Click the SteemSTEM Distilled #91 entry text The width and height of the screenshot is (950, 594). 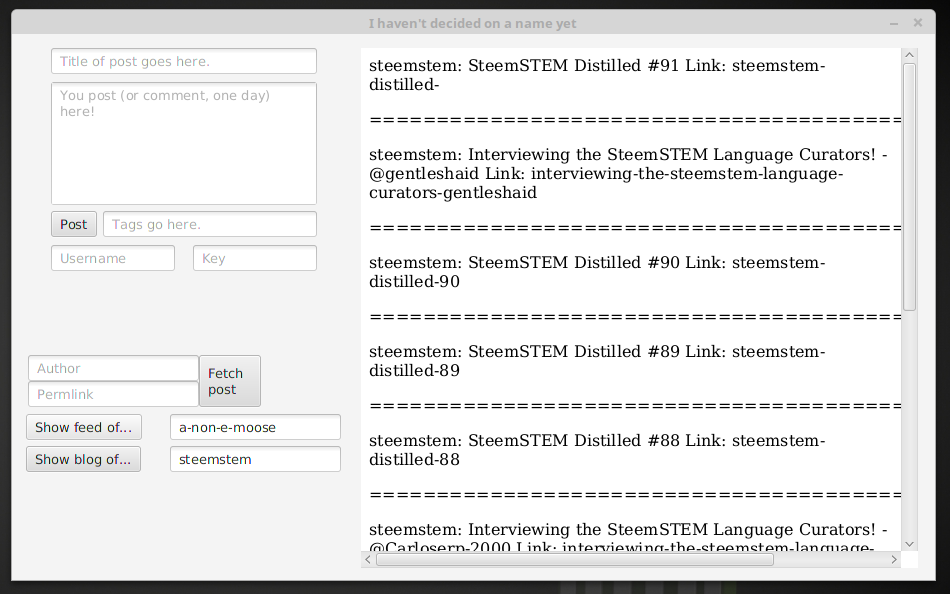[x=597, y=75]
